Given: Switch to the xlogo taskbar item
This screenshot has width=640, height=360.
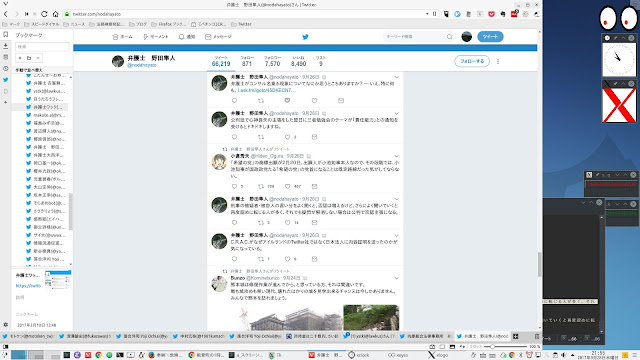Looking at the screenshot, I should pos(438,355).
